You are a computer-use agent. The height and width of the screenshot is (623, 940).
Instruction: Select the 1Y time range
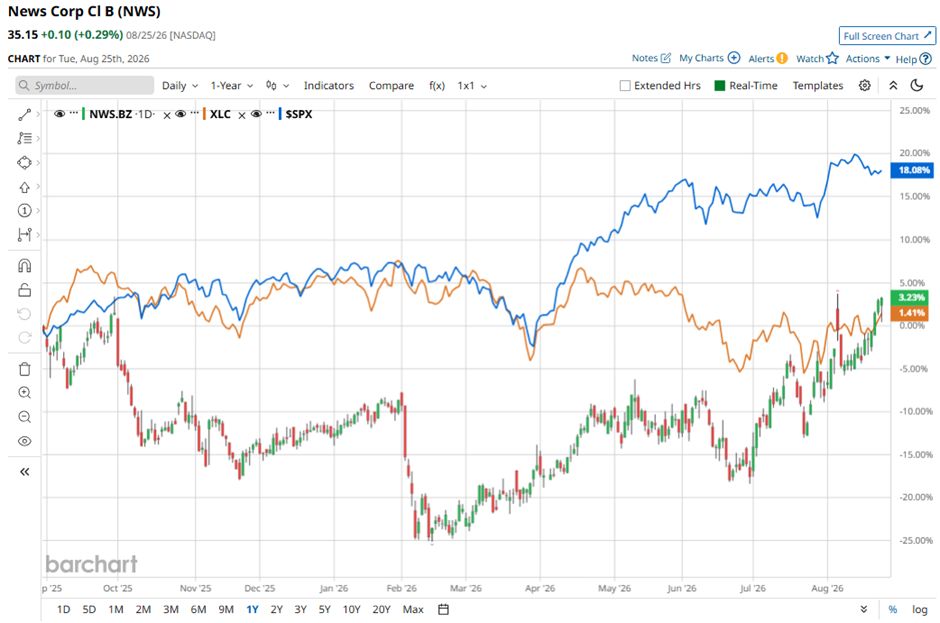(x=252, y=609)
